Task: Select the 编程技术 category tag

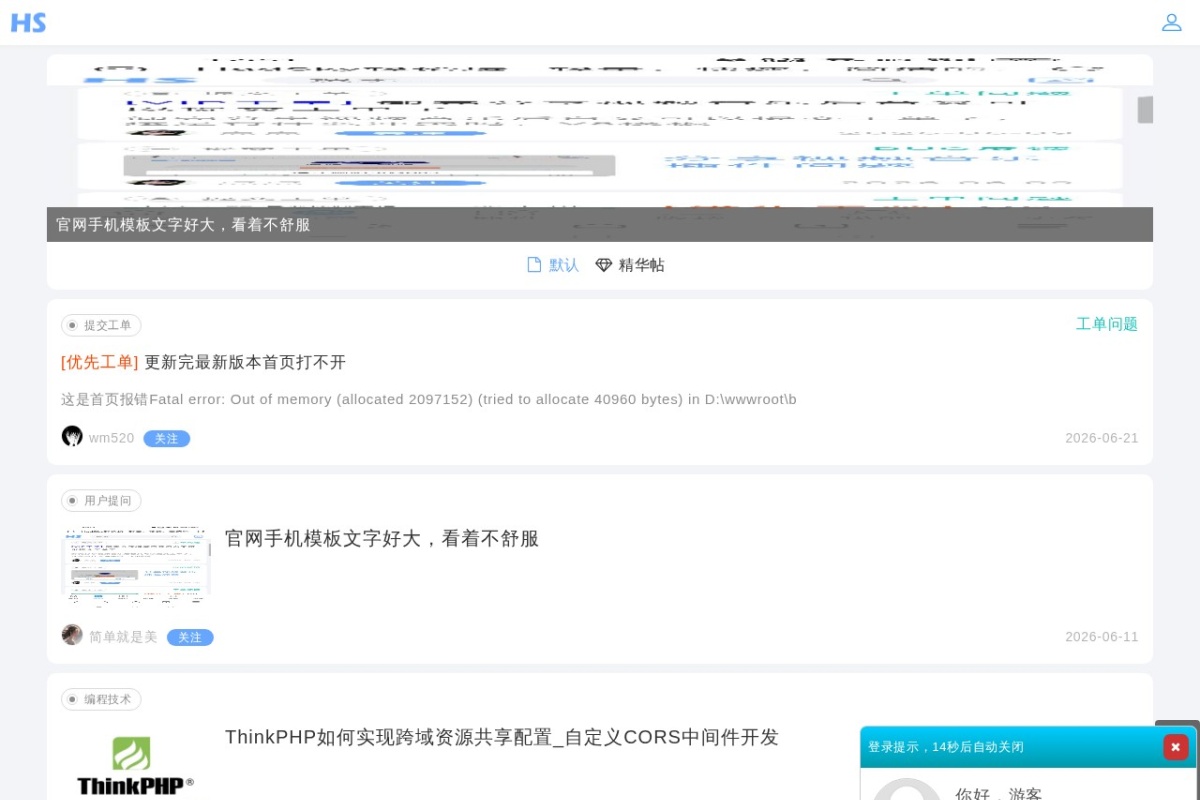Action: pos(101,699)
